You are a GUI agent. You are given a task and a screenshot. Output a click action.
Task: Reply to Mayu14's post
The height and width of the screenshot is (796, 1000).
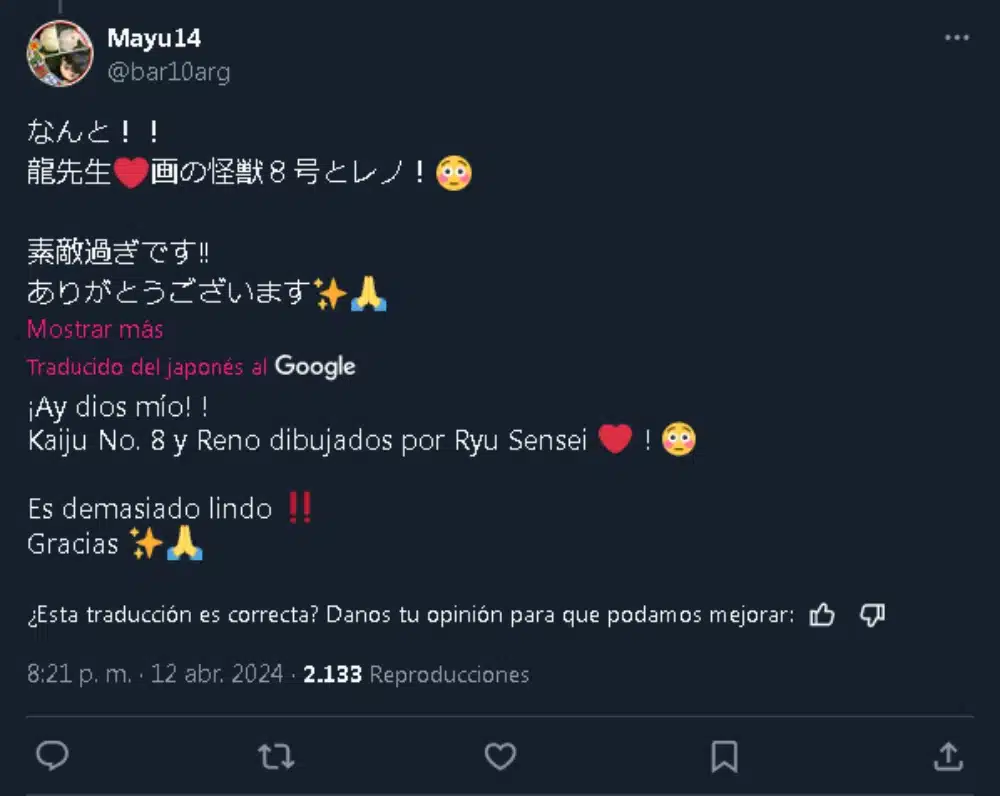52,756
